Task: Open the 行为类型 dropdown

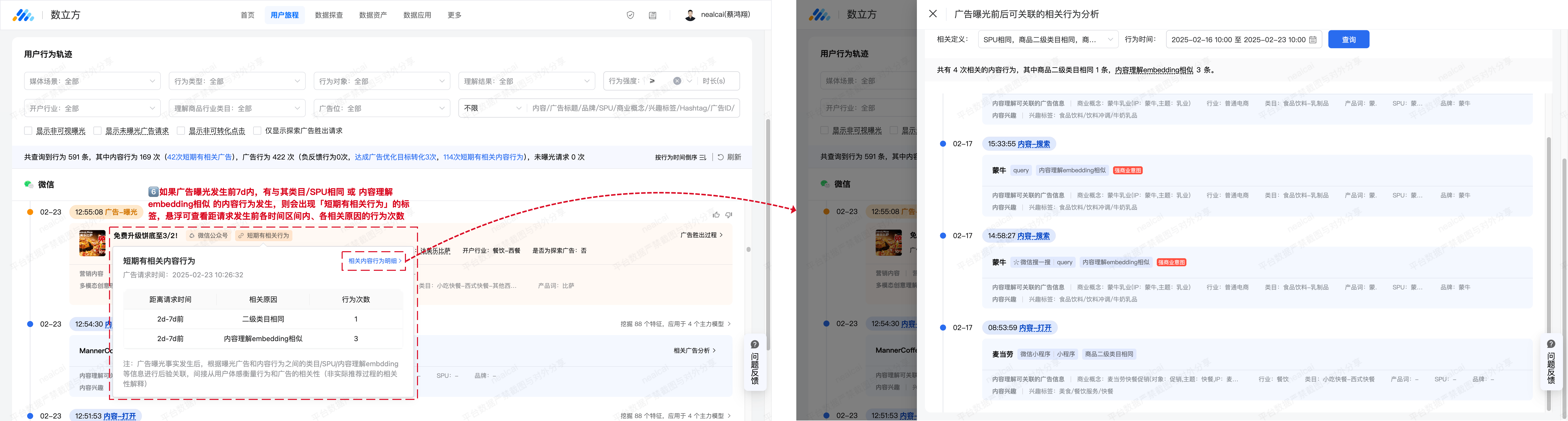Action: 237,81
